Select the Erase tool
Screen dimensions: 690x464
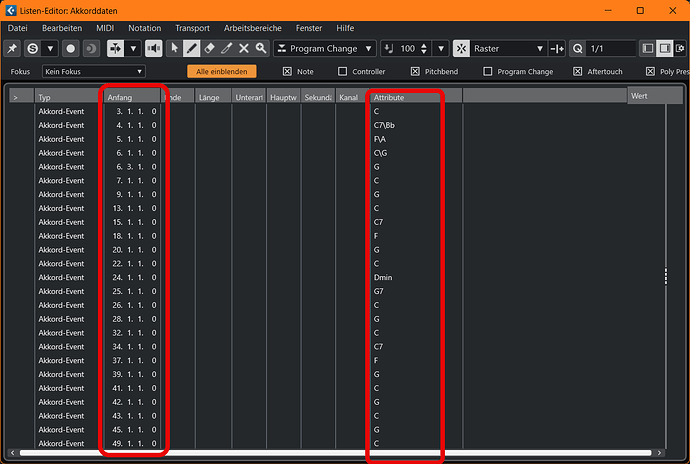[209, 48]
